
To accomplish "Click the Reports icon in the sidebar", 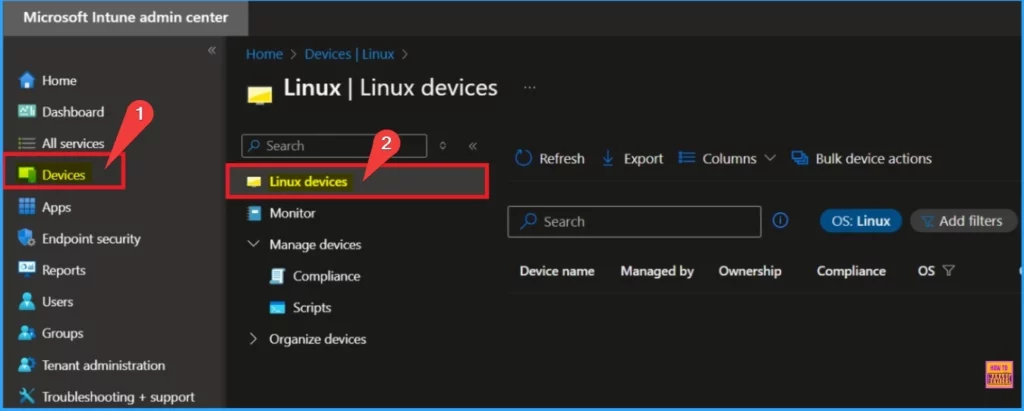I will coord(27,270).
